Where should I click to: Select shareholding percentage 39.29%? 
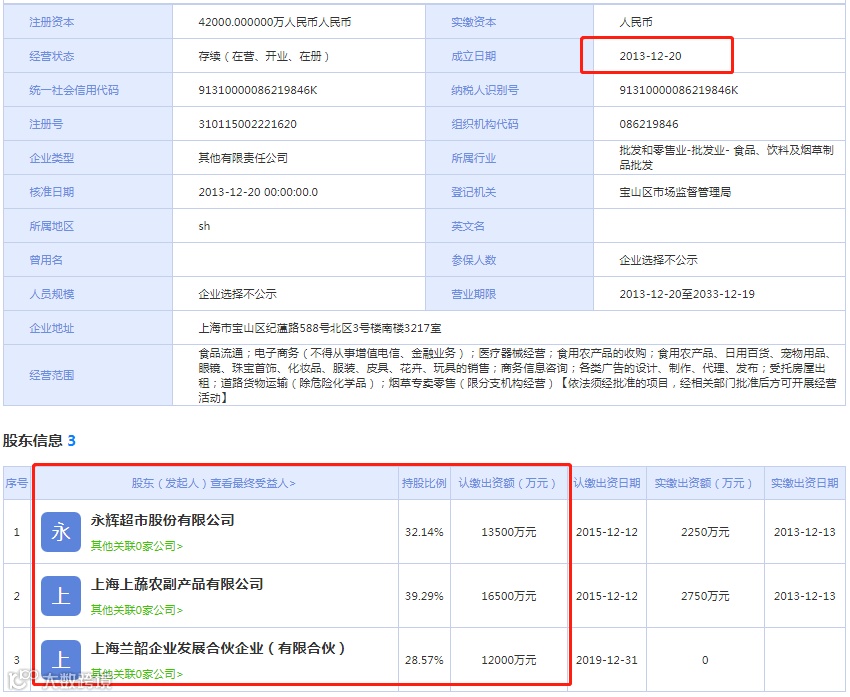424,596
